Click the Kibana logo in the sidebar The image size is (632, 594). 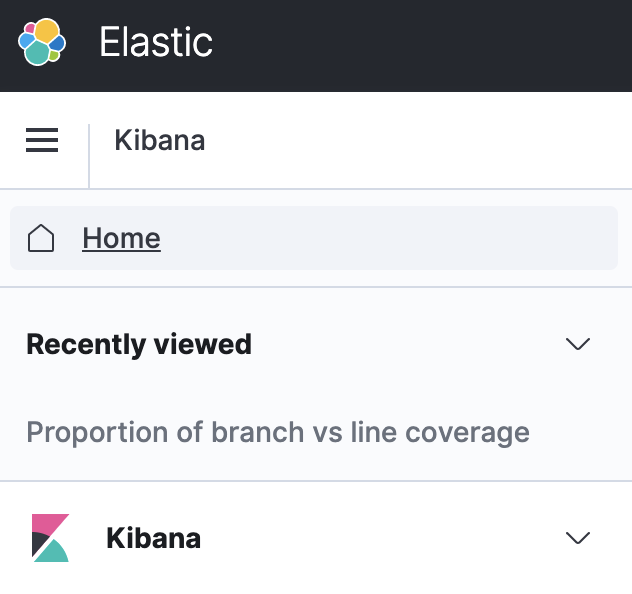click(50, 538)
